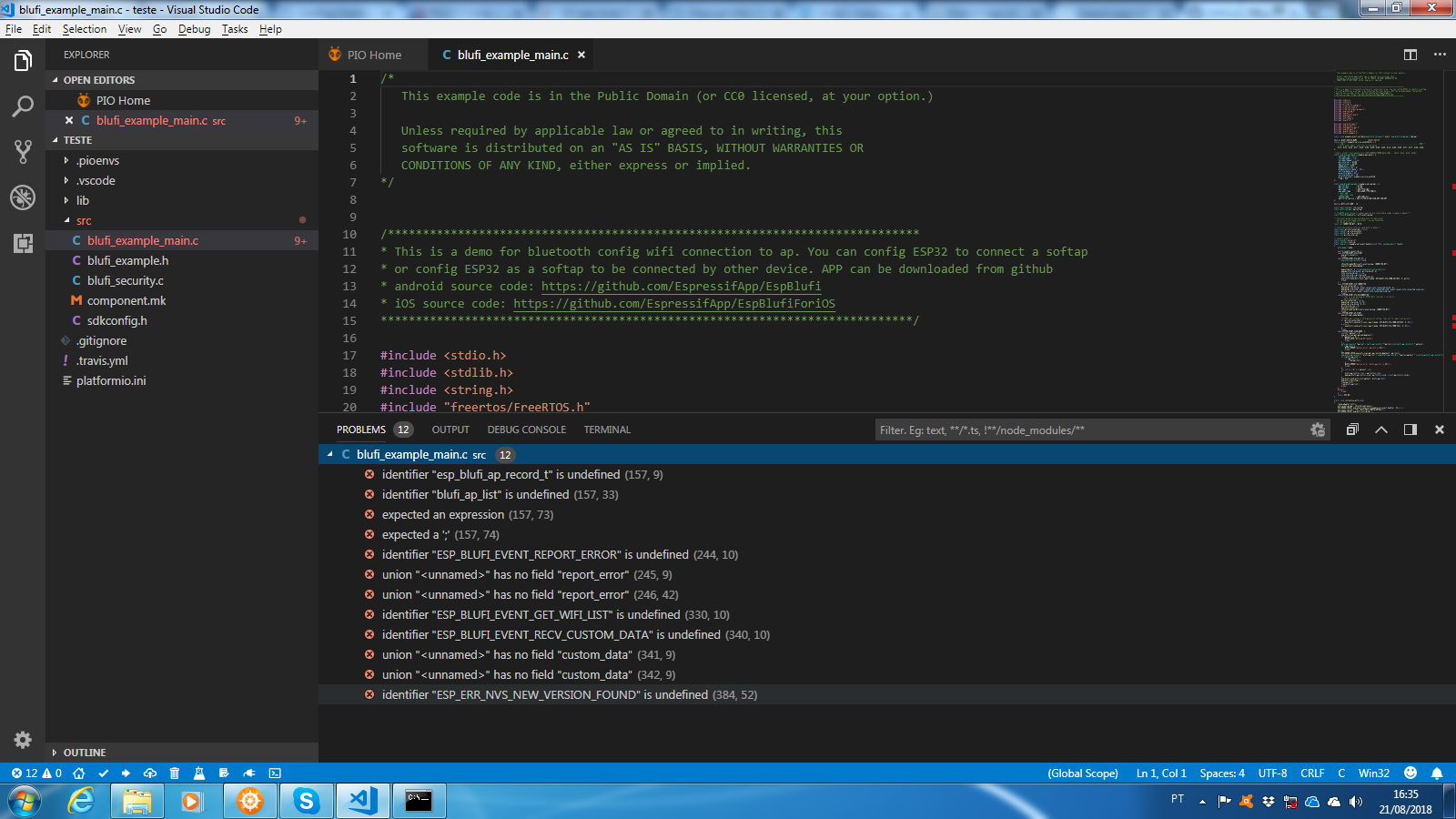Close the blufi_example_main.c editor tab
Viewport: 1456px width, 819px height.
581,55
